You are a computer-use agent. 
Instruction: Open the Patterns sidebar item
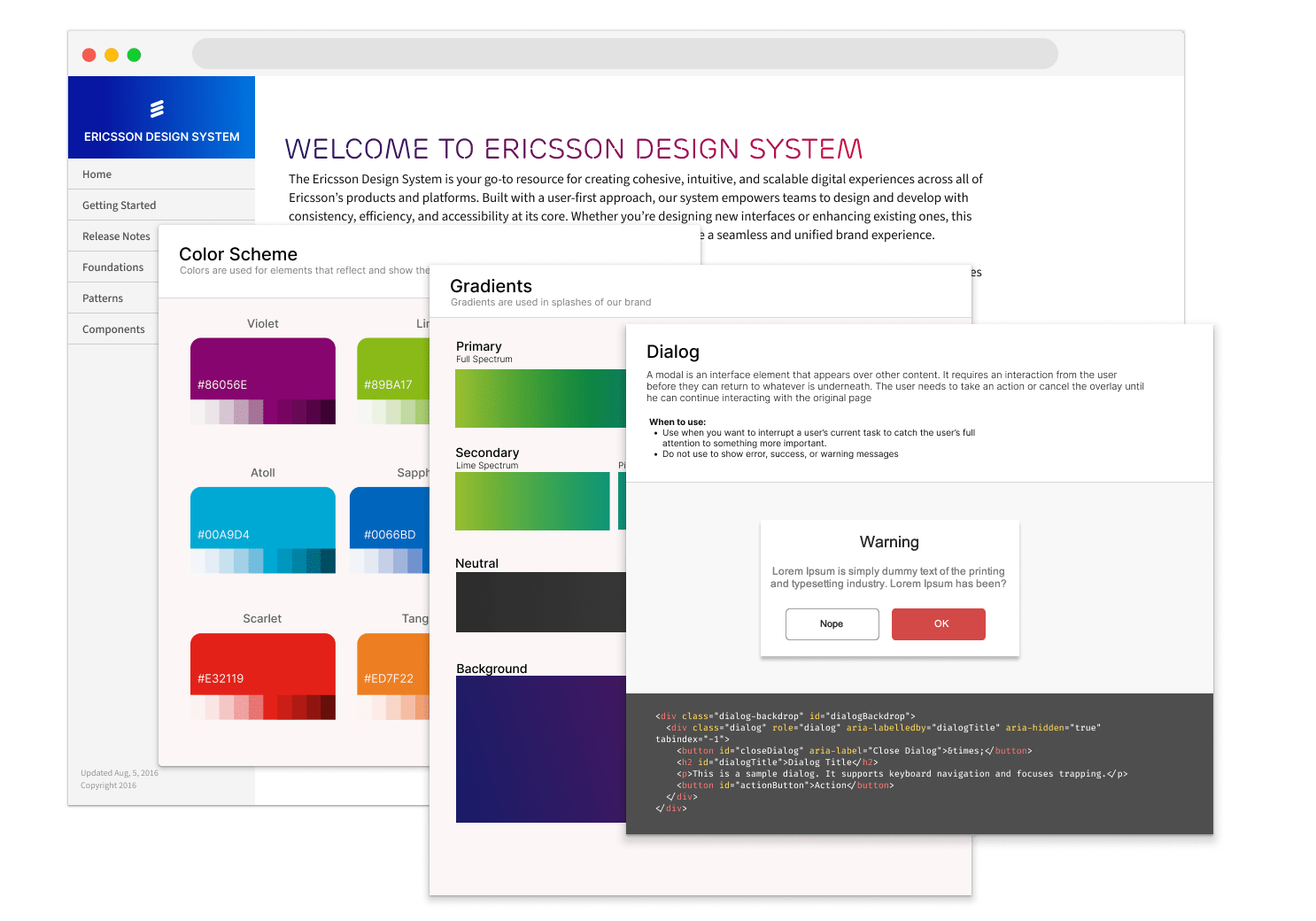click(x=113, y=298)
